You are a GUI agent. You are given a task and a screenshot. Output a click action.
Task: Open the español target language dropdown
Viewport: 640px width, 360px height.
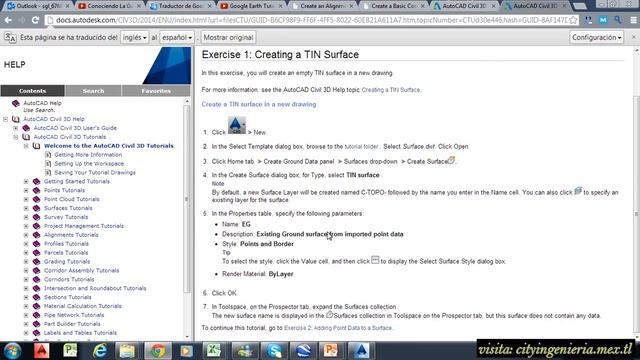[177, 38]
